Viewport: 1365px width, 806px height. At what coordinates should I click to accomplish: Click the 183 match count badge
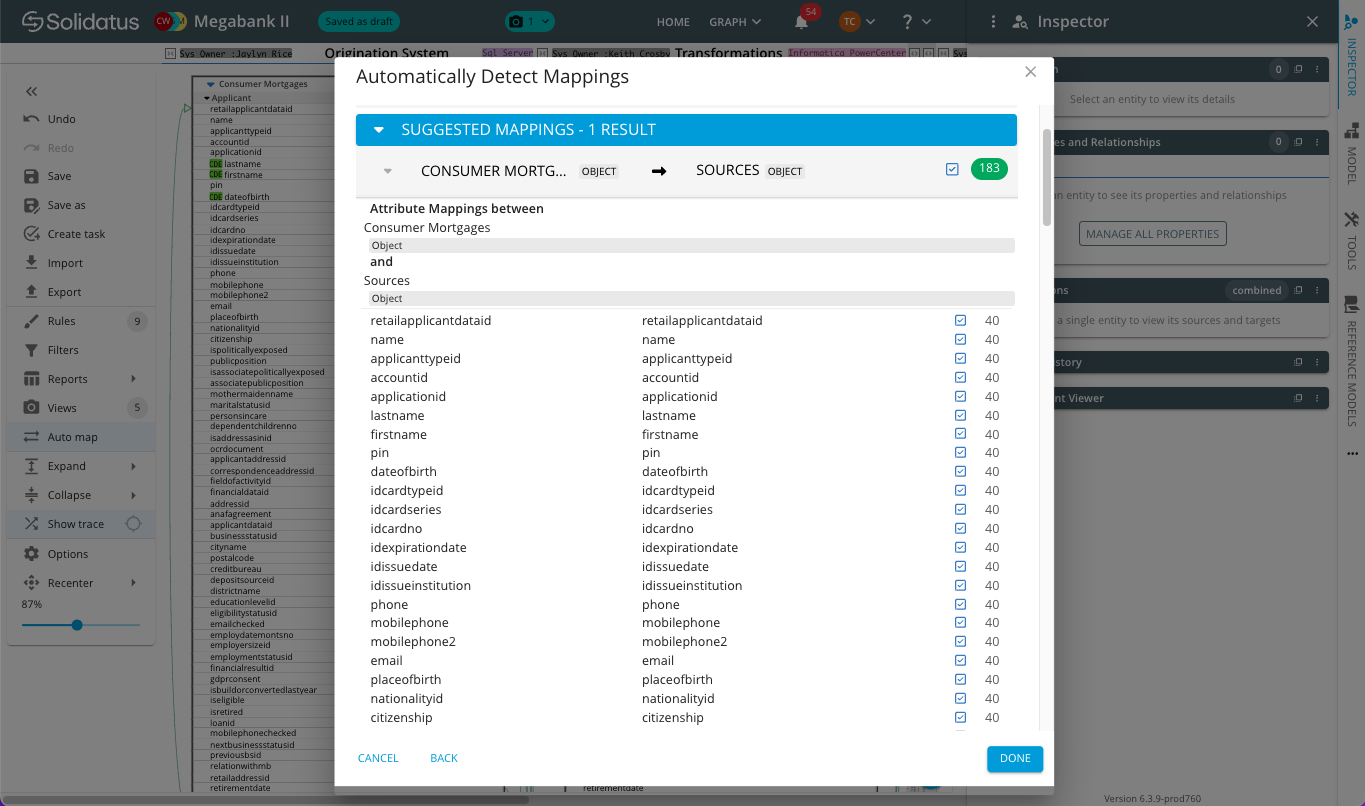(x=989, y=169)
